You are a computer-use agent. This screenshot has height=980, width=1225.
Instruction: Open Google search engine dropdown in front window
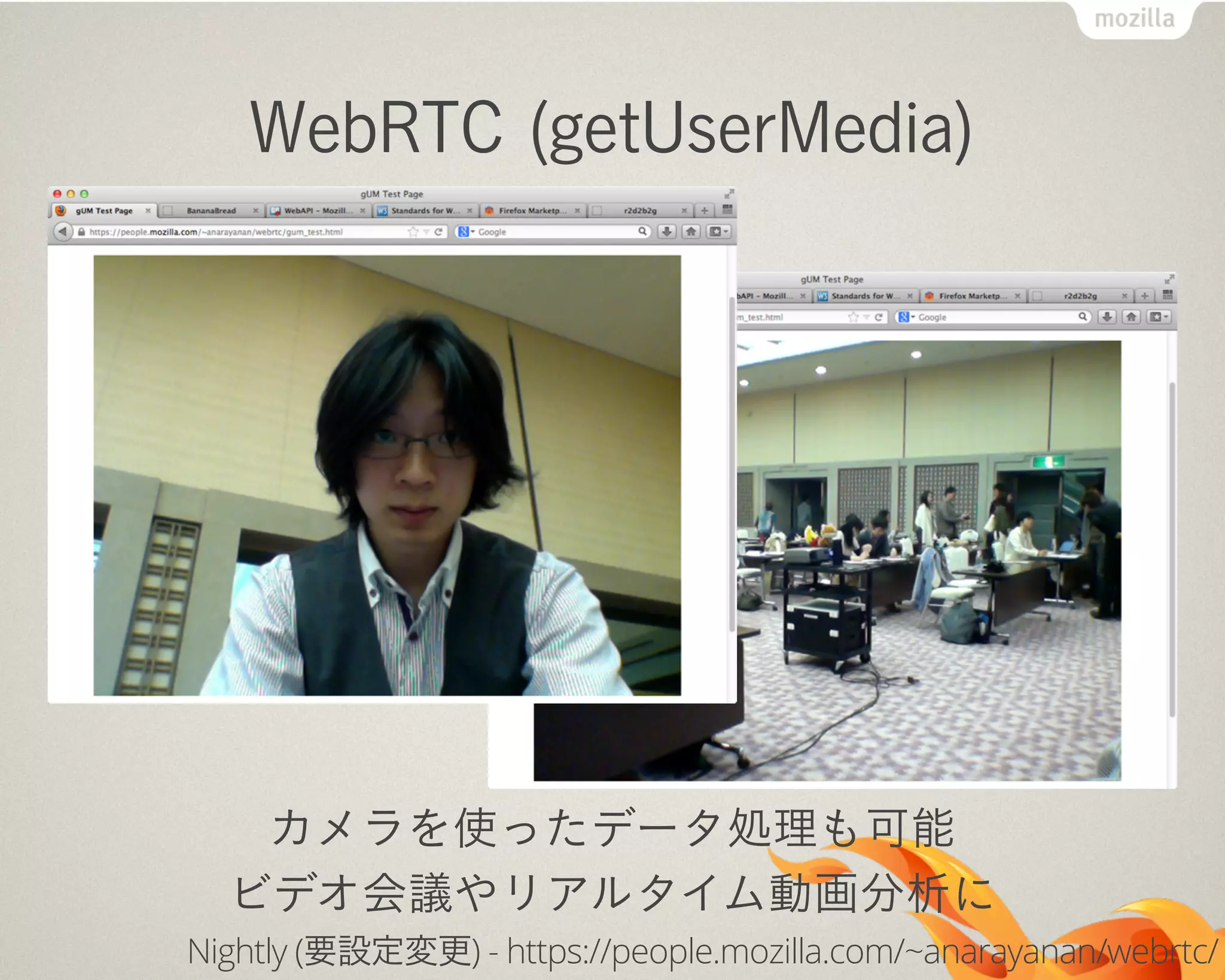(x=466, y=232)
